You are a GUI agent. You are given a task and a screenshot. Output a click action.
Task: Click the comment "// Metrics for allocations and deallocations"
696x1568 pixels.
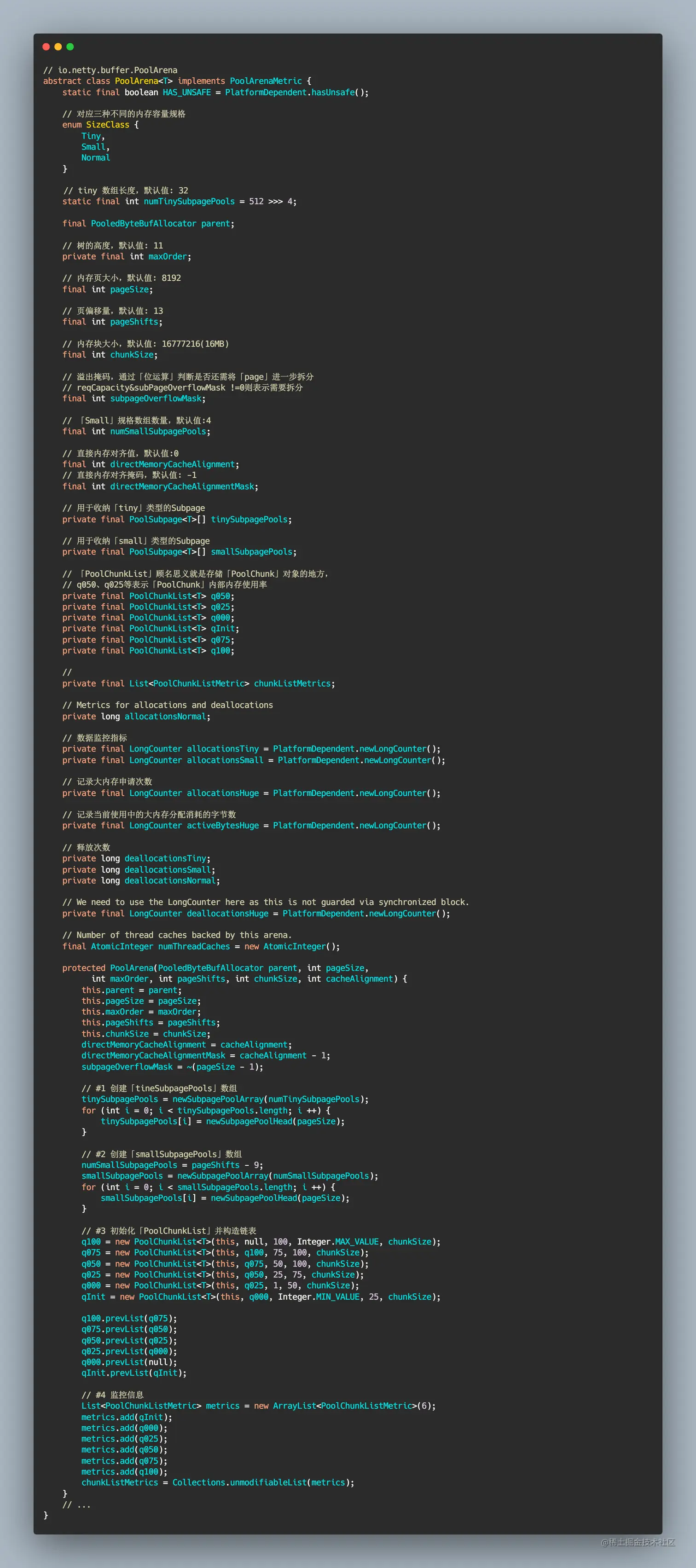(x=168, y=705)
